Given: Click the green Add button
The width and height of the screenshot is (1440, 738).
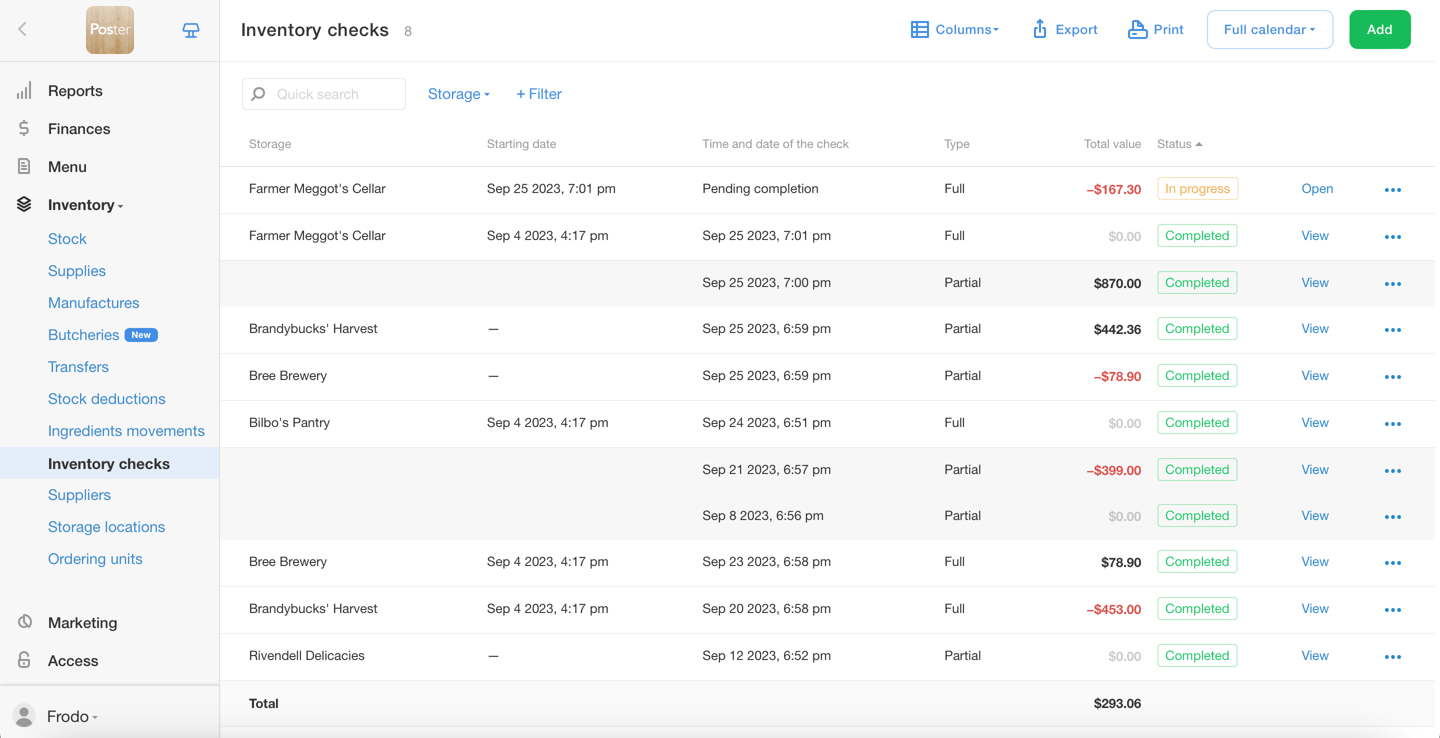Looking at the screenshot, I should [x=1380, y=30].
